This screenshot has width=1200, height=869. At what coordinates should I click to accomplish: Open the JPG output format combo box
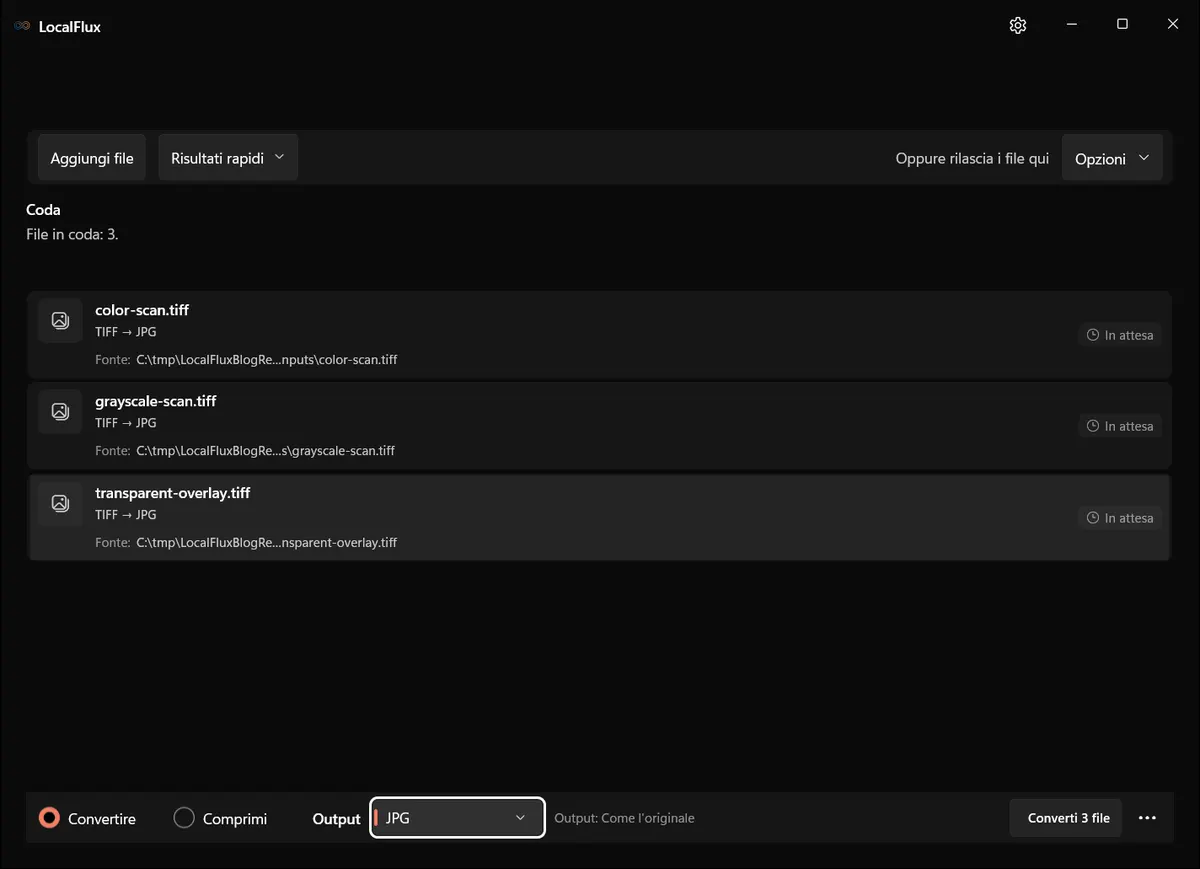pyautogui.click(x=457, y=818)
